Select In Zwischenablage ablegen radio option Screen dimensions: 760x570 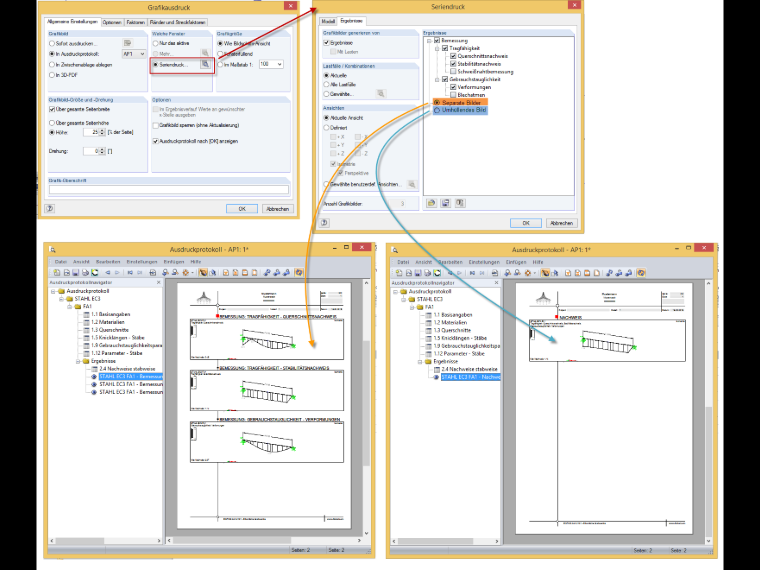point(52,64)
